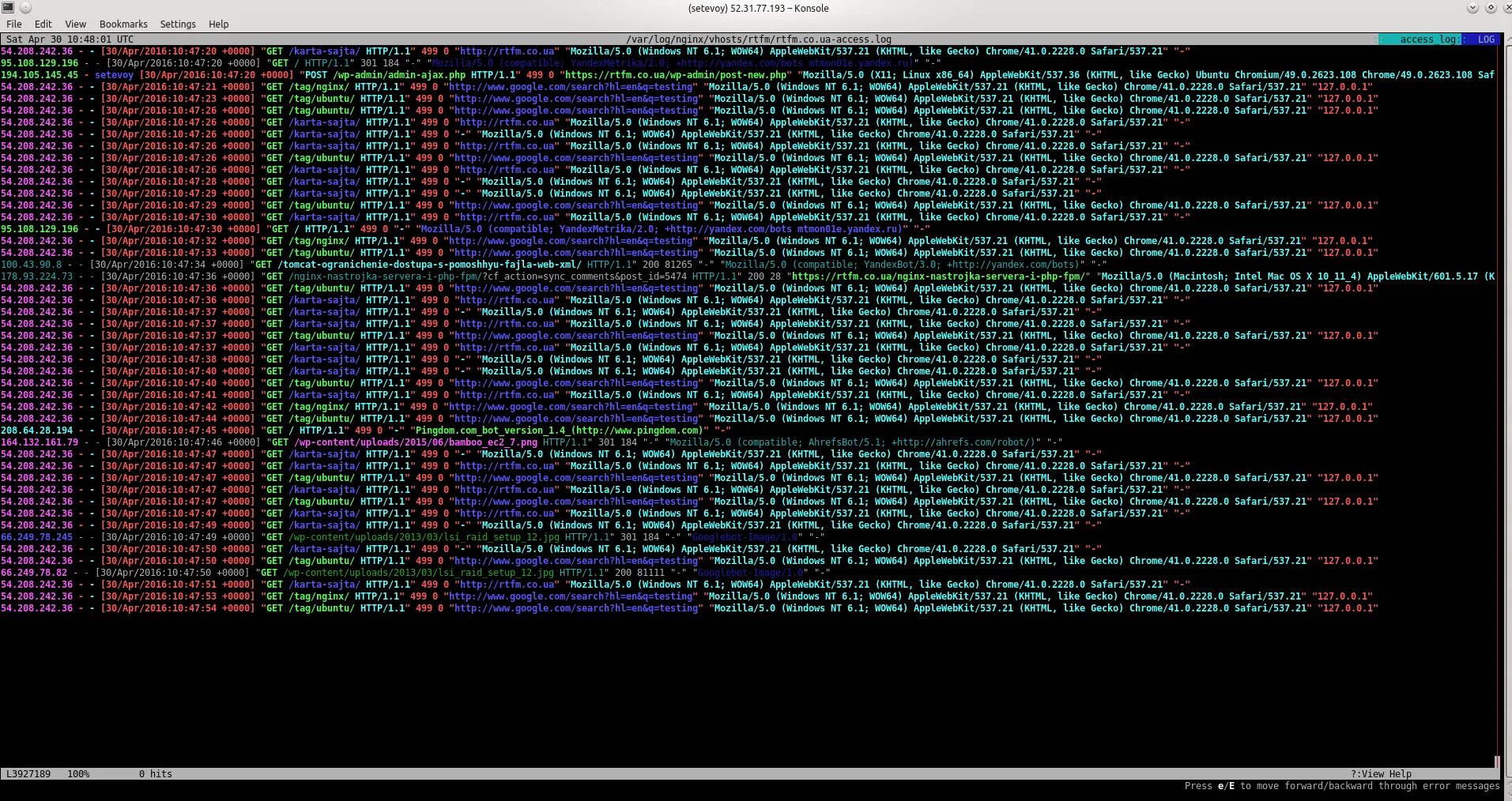The height and width of the screenshot is (801, 1512).
Task: Select the 95.108.129.196 line at 10:47:20
Action: coord(470,63)
